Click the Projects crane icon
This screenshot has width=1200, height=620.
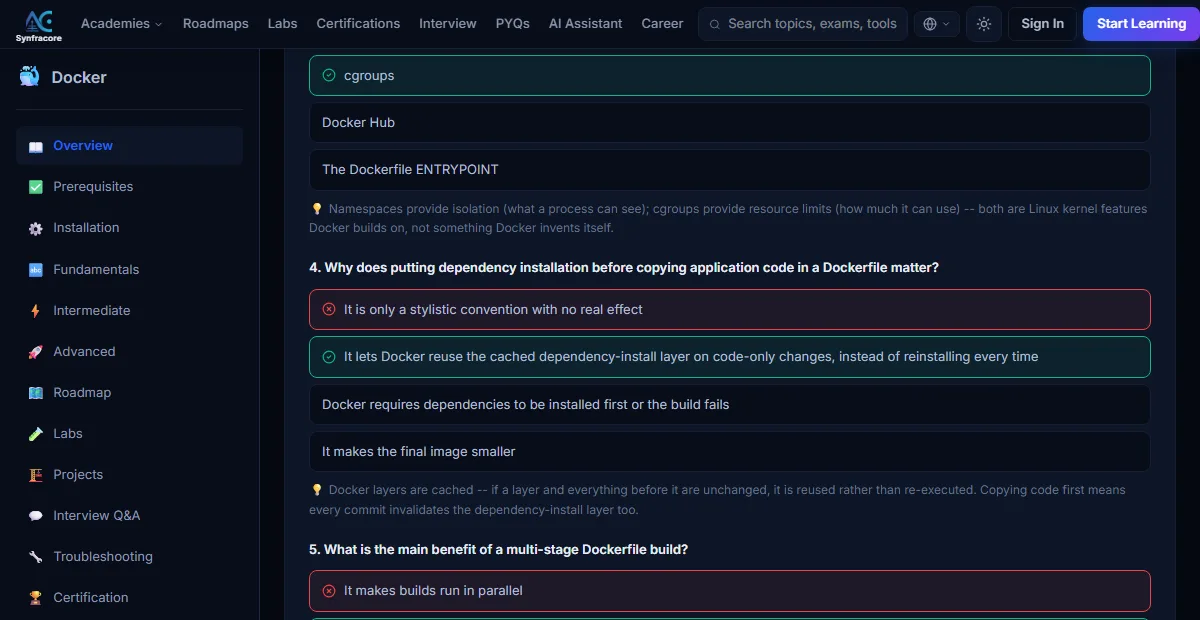[36, 475]
